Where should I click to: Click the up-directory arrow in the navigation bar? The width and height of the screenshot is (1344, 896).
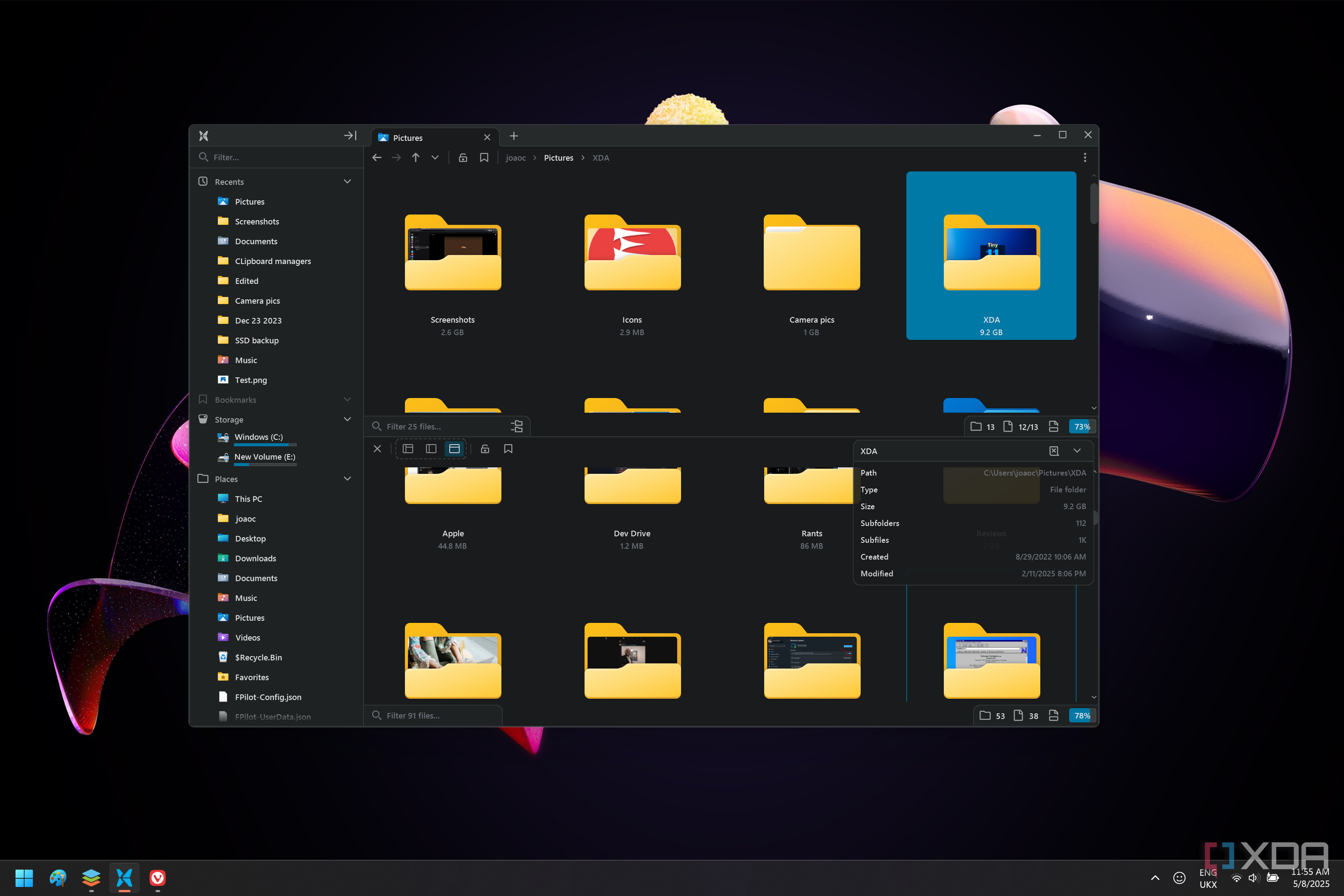(415, 158)
